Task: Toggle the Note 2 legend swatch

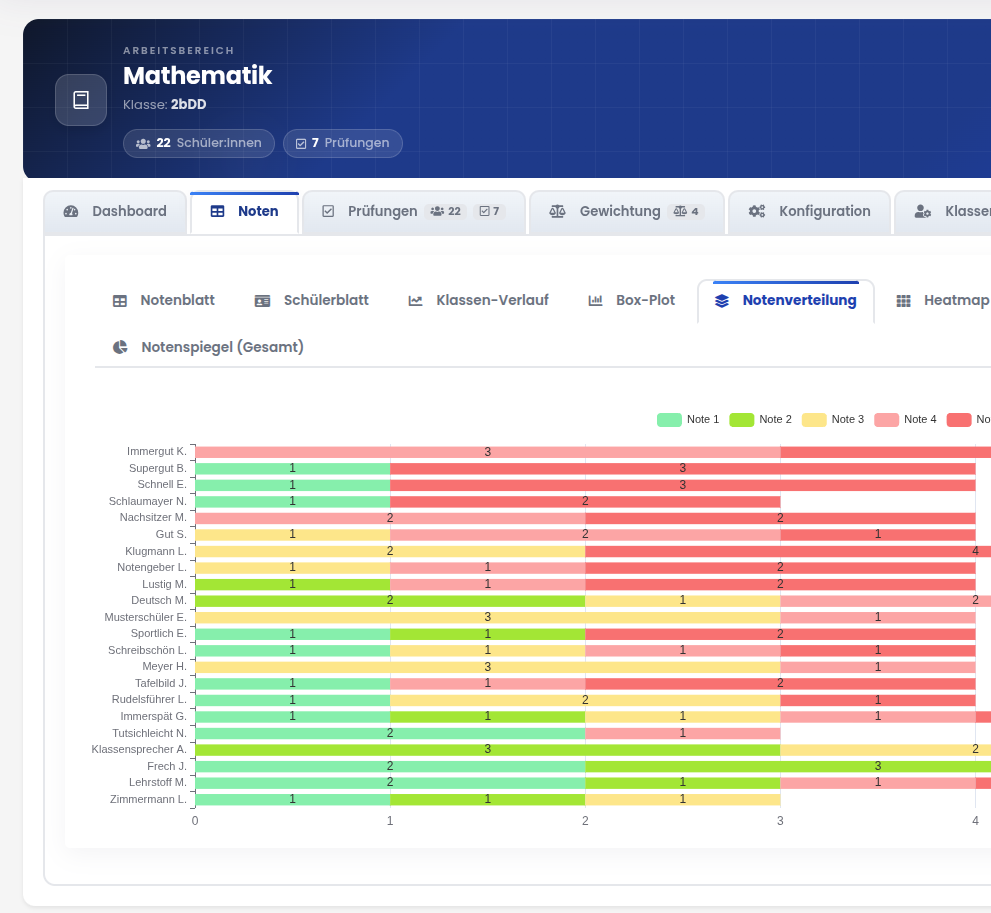Action: pyautogui.click(x=742, y=420)
